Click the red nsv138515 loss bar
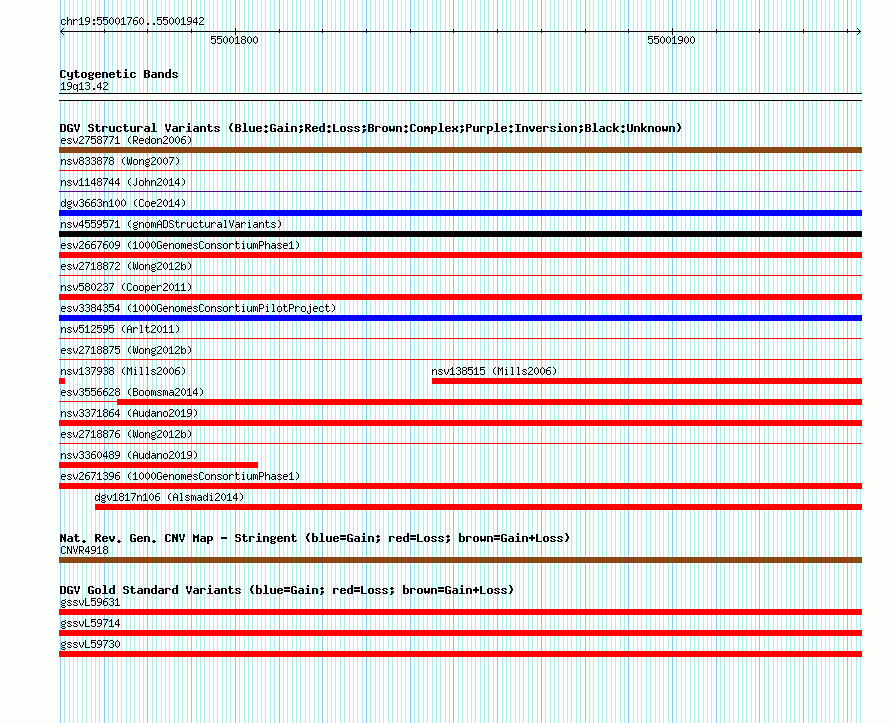Viewport: 890px width, 723px height. pos(647,381)
